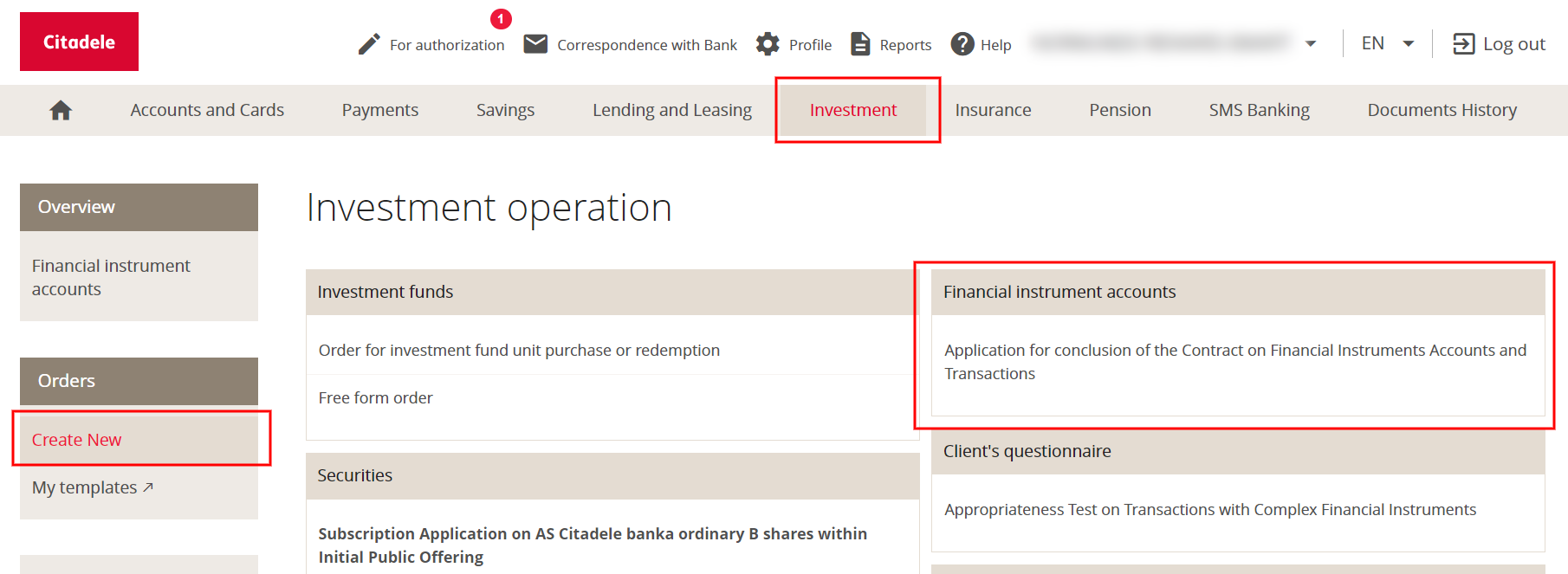Open order for investment fund unit purchase
Screen dimensions: 1568x574
tap(519, 350)
